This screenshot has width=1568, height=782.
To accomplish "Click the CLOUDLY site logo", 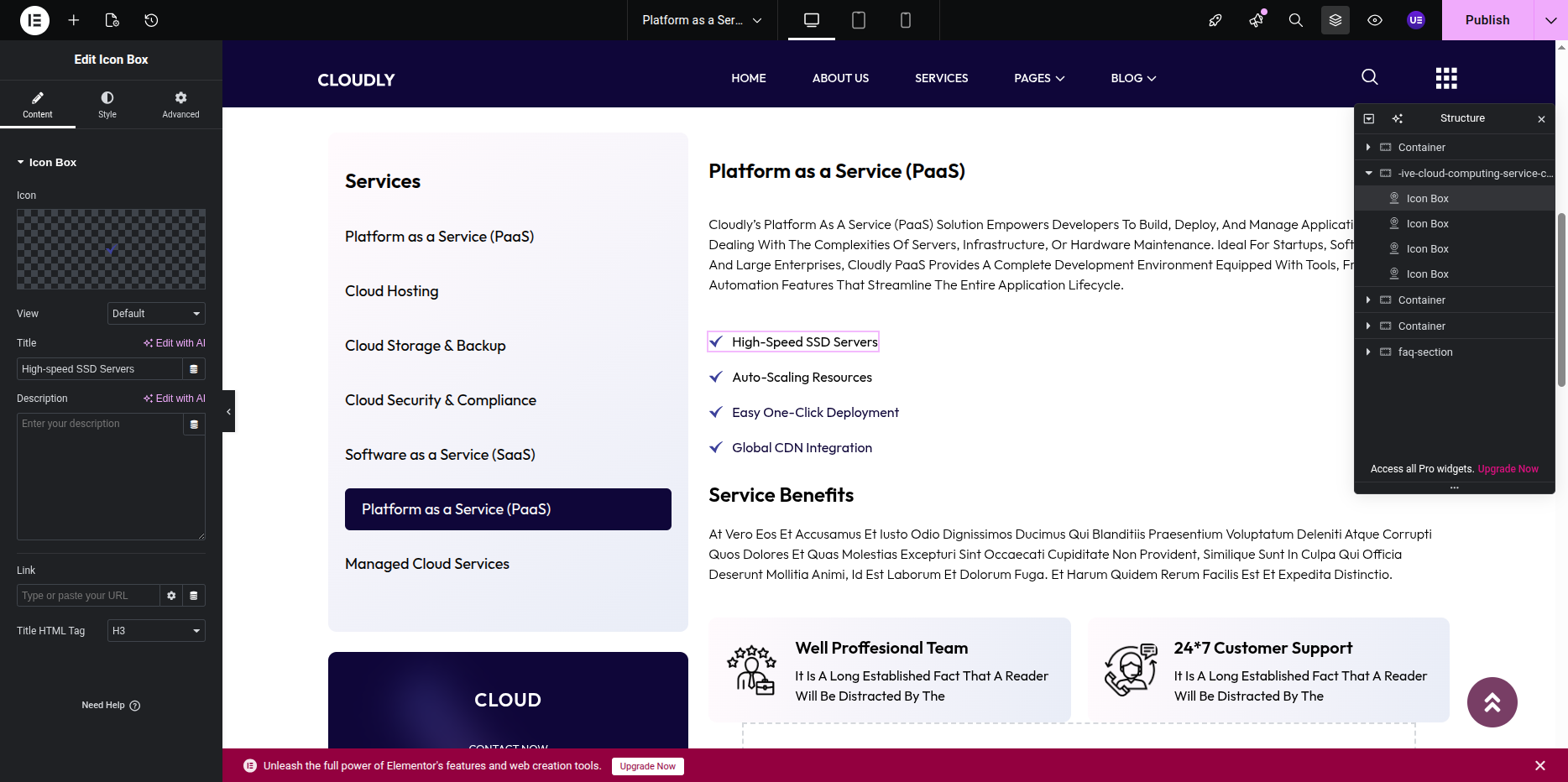I will click(356, 80).
